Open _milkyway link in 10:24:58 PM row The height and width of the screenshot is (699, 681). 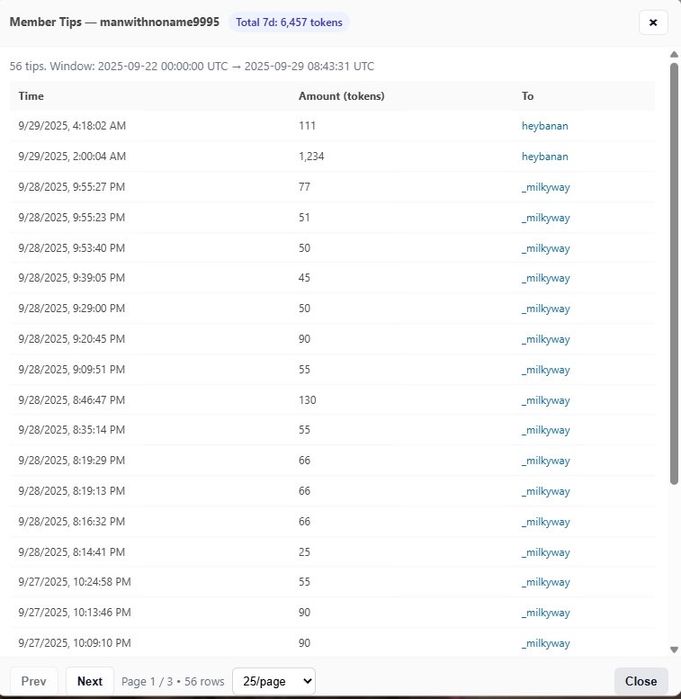(x=546, y=582)
